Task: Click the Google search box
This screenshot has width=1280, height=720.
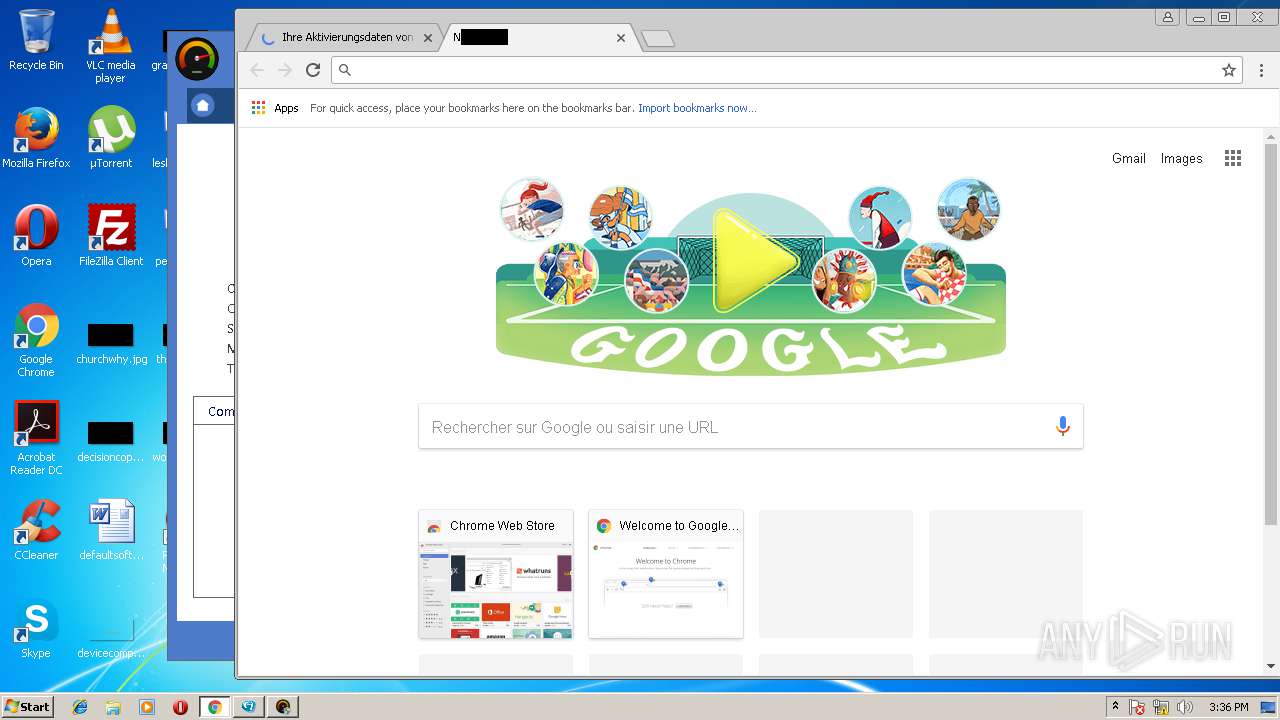Action: point(750,427)
